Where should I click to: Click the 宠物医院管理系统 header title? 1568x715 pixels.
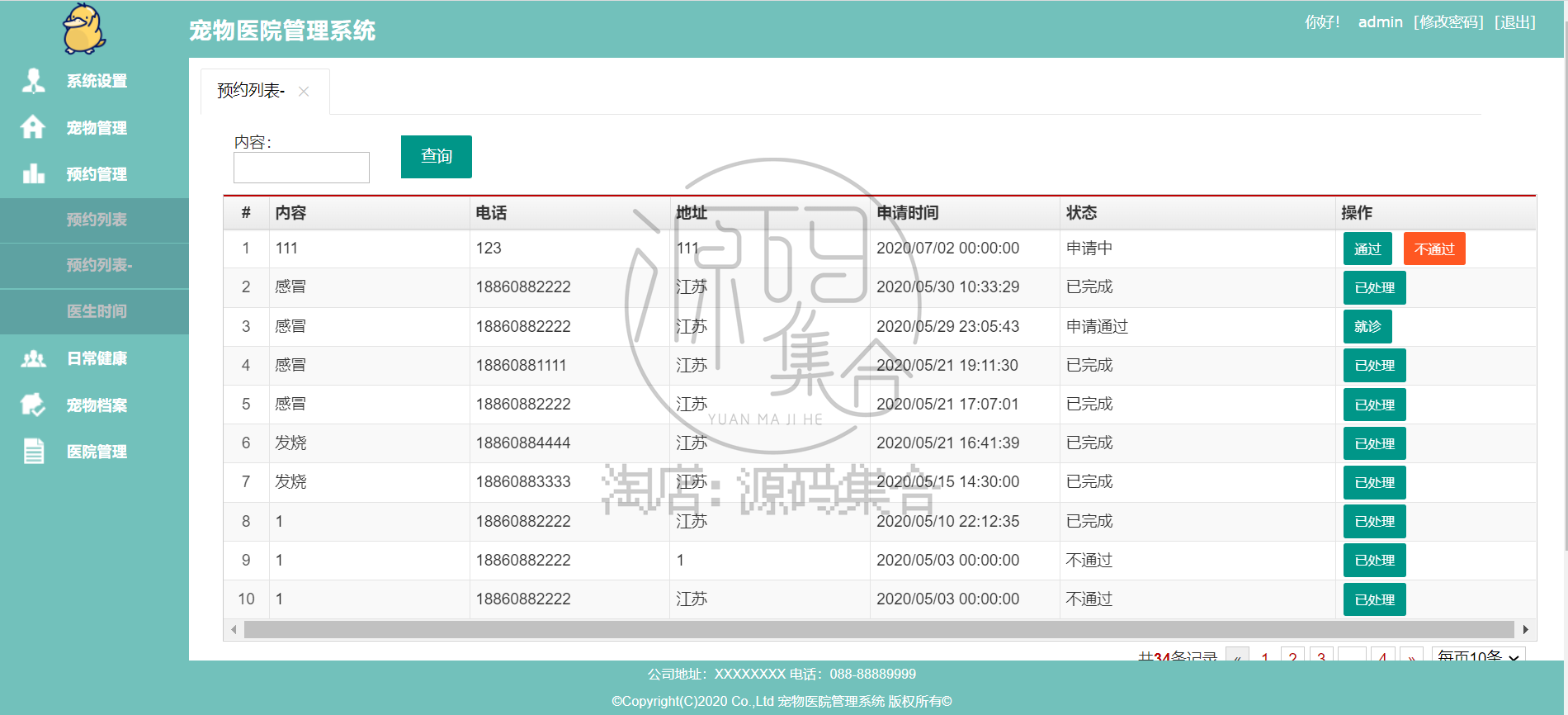[x=282, y=31]
